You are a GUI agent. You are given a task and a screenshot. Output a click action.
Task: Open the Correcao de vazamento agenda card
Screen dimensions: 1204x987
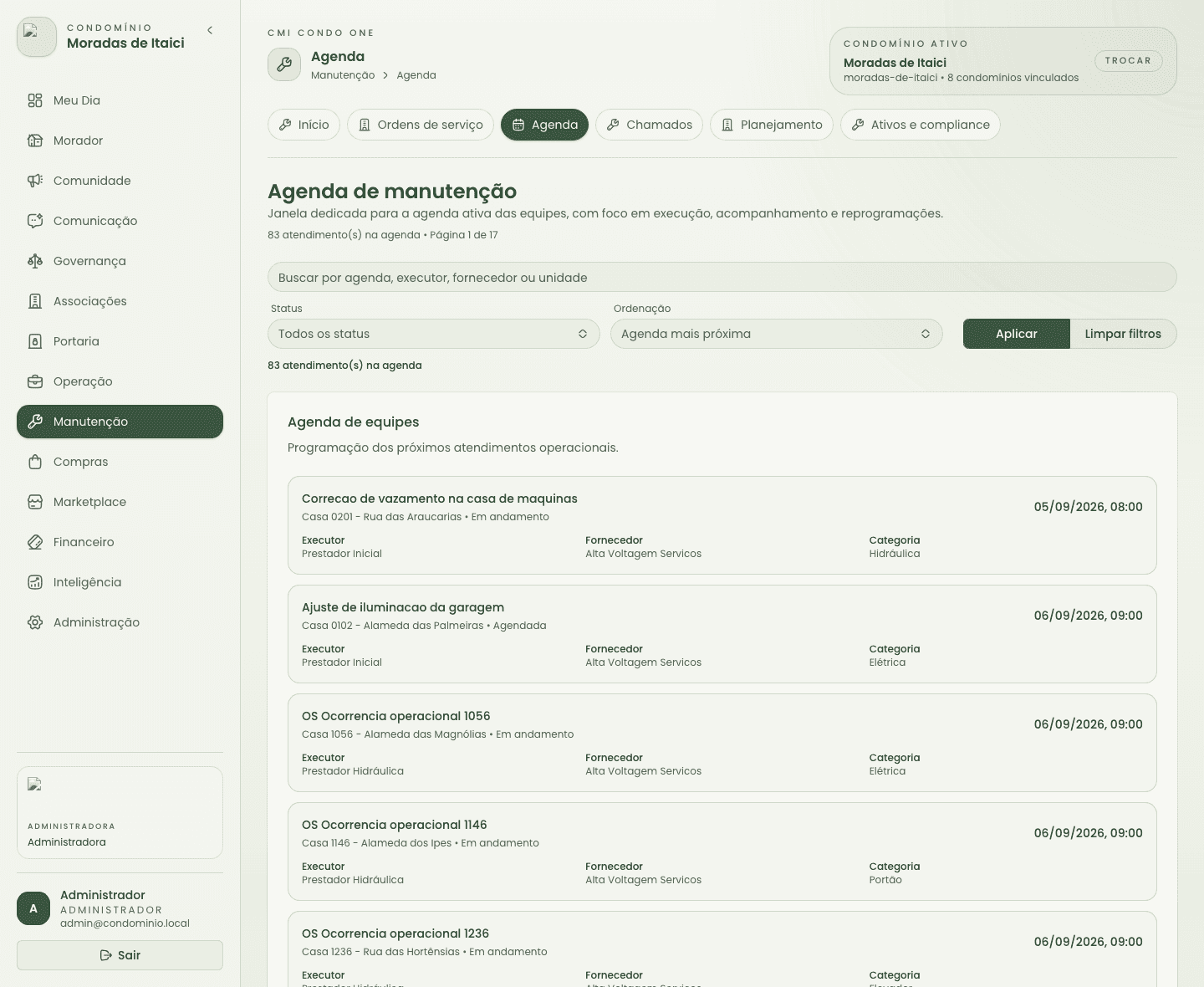point(722,525)
